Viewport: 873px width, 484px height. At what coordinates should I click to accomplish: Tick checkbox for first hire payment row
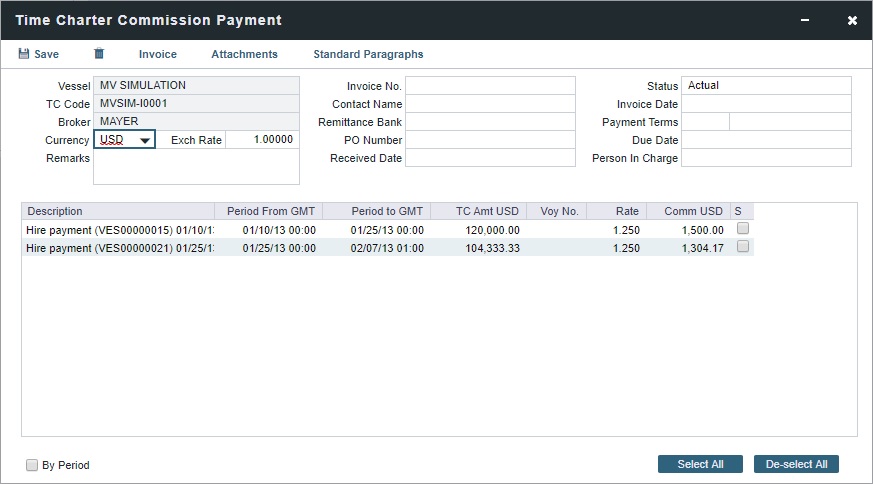tap(743, 229)
